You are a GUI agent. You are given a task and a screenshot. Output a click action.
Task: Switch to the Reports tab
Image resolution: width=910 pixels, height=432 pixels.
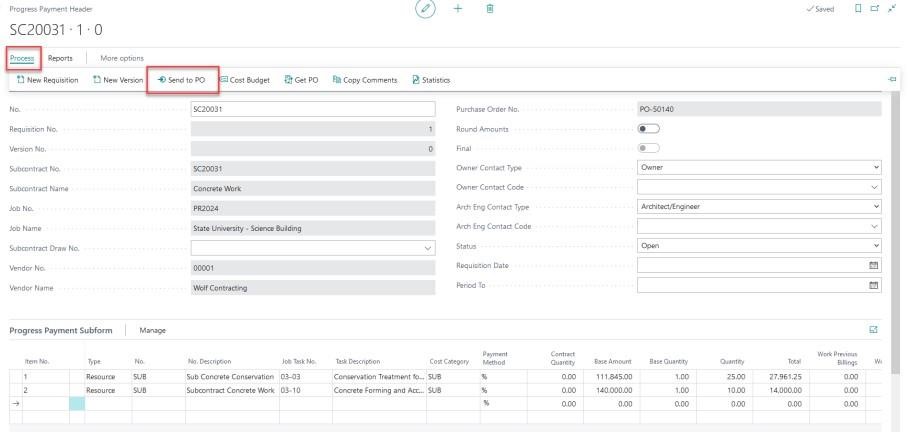[x=60, y=58]
